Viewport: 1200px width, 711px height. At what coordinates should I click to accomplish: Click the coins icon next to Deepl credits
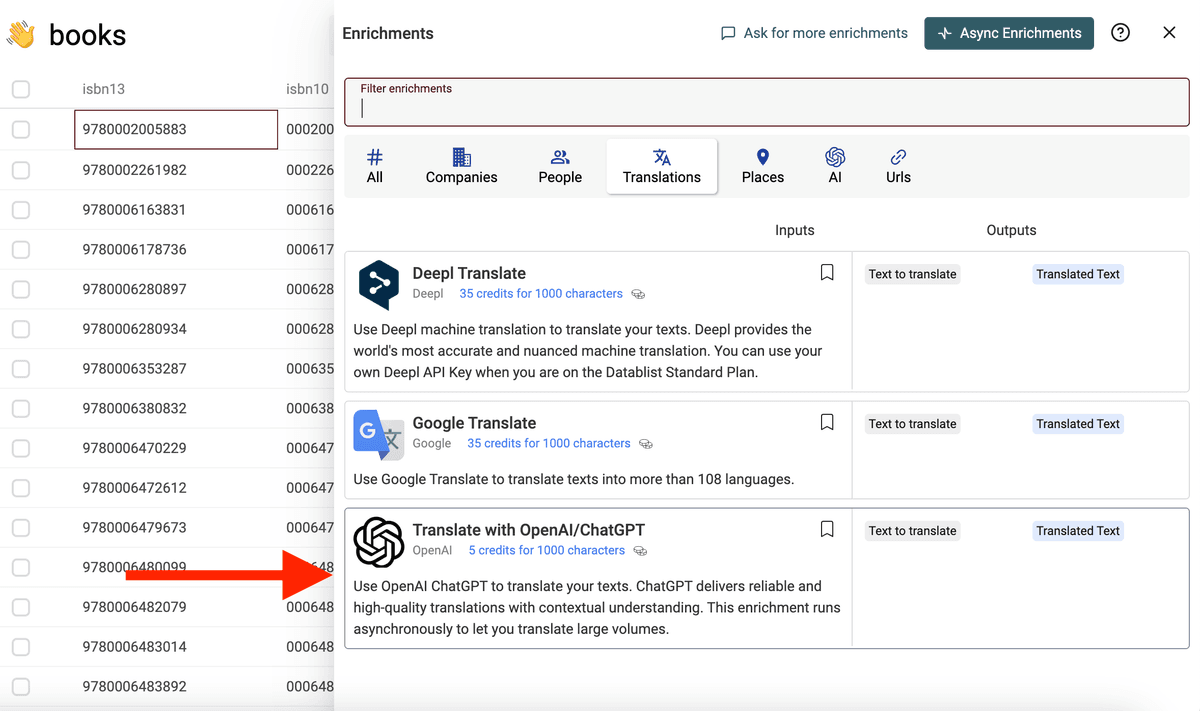tap(638, 294)
